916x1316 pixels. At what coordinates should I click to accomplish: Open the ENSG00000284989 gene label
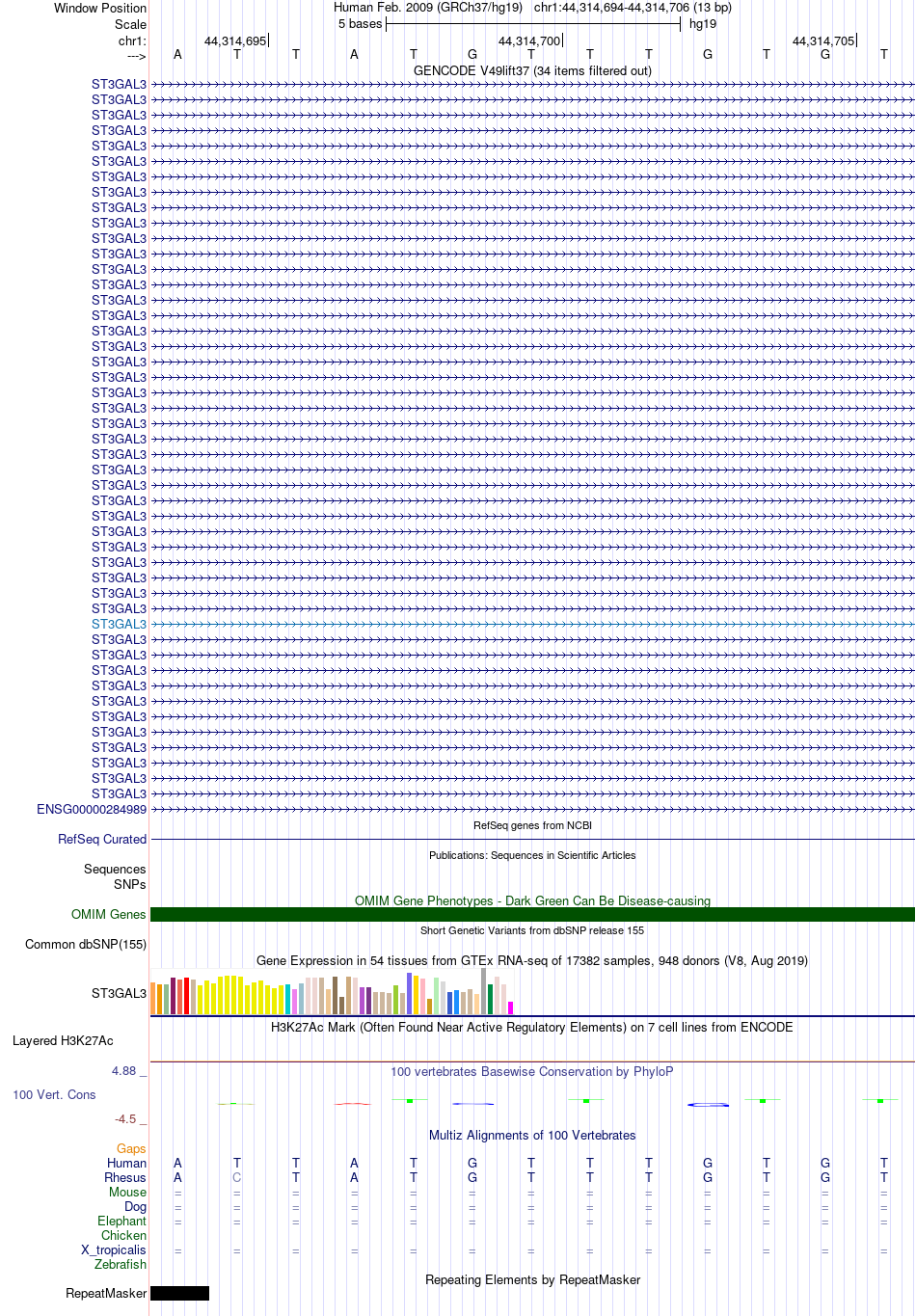click(92, 809)
